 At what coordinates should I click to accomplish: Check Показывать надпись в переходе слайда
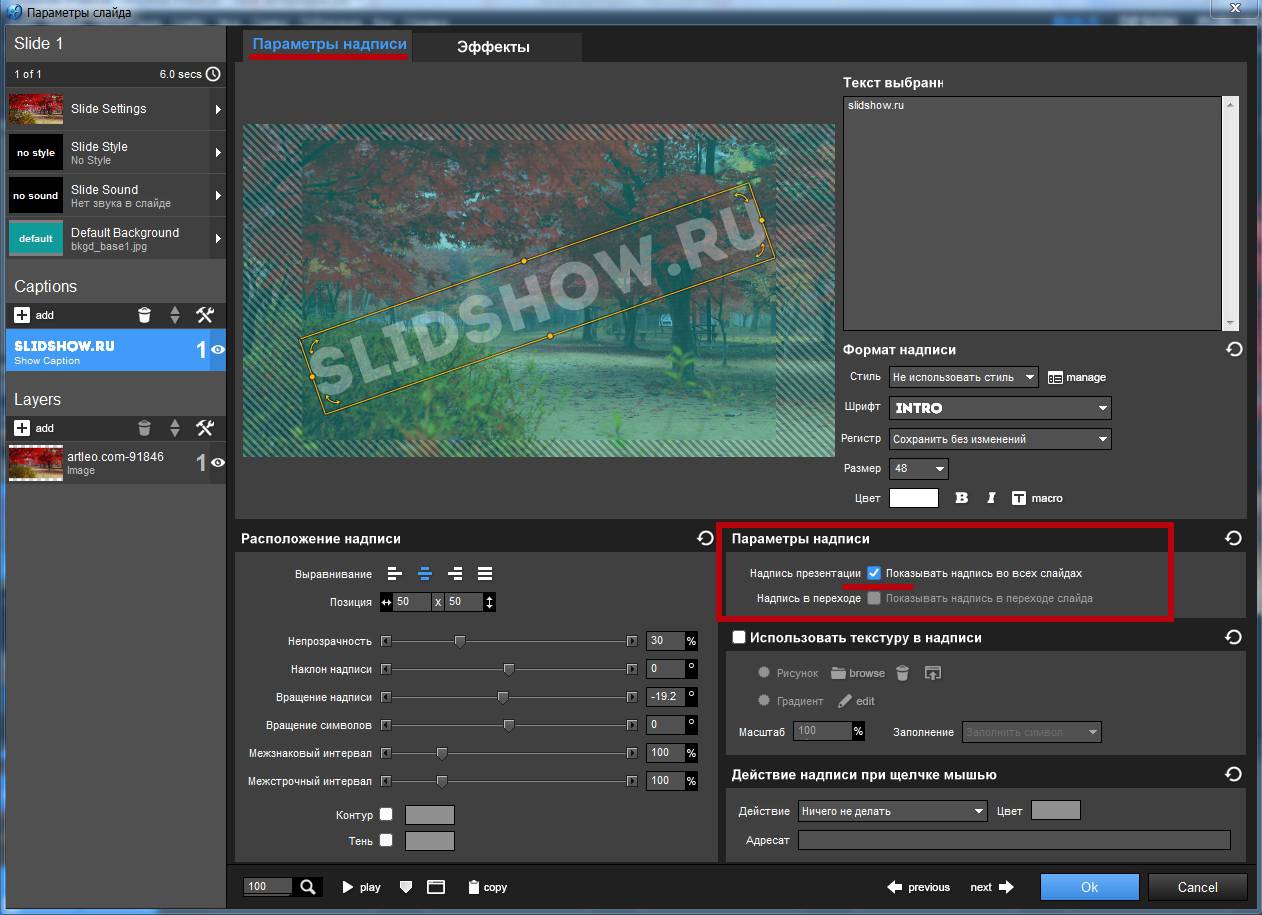point(874,598)
